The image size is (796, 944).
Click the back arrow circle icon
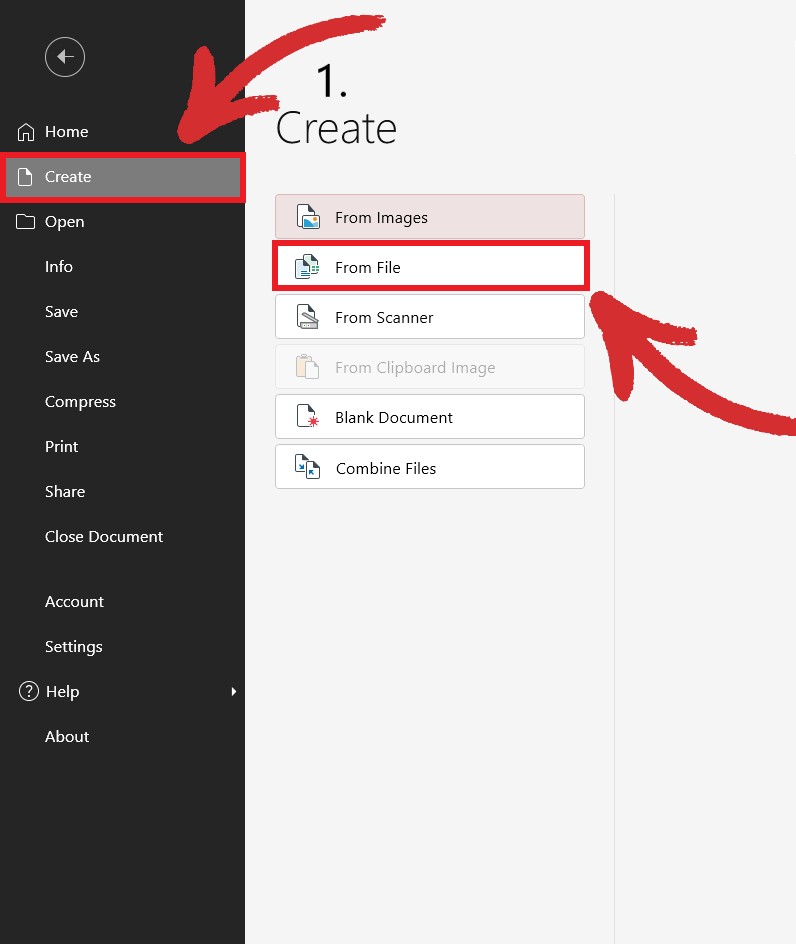(65, 57)
